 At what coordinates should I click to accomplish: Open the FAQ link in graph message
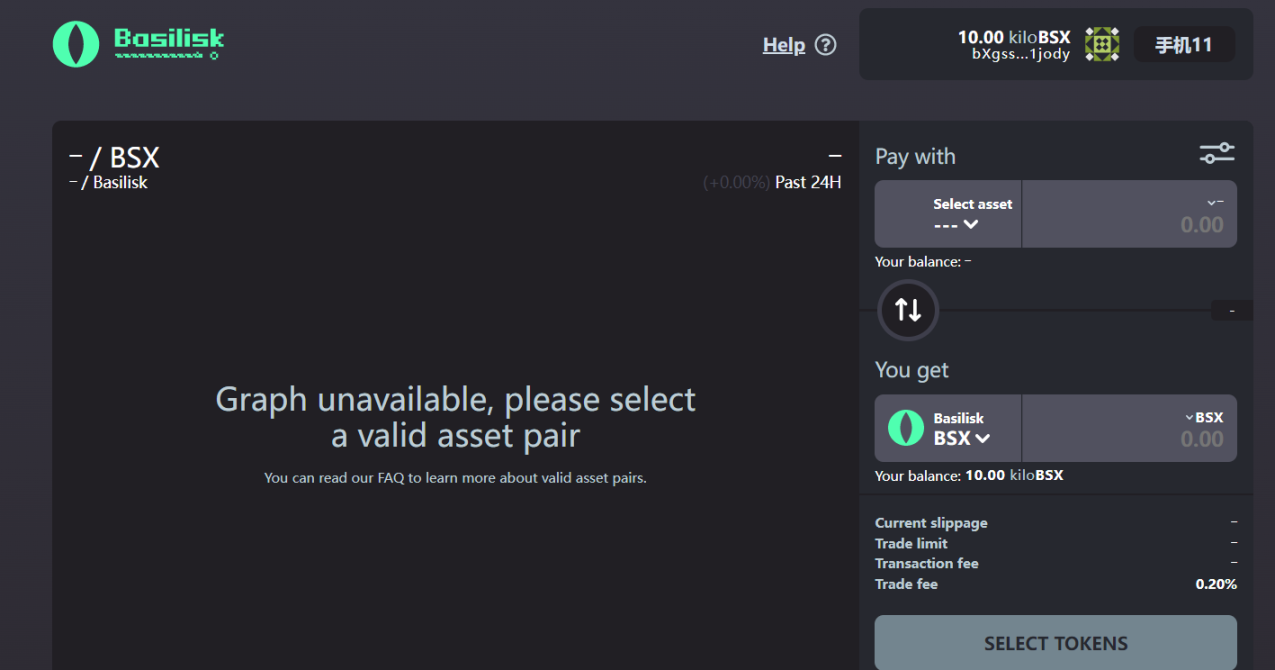pos(389,478)
